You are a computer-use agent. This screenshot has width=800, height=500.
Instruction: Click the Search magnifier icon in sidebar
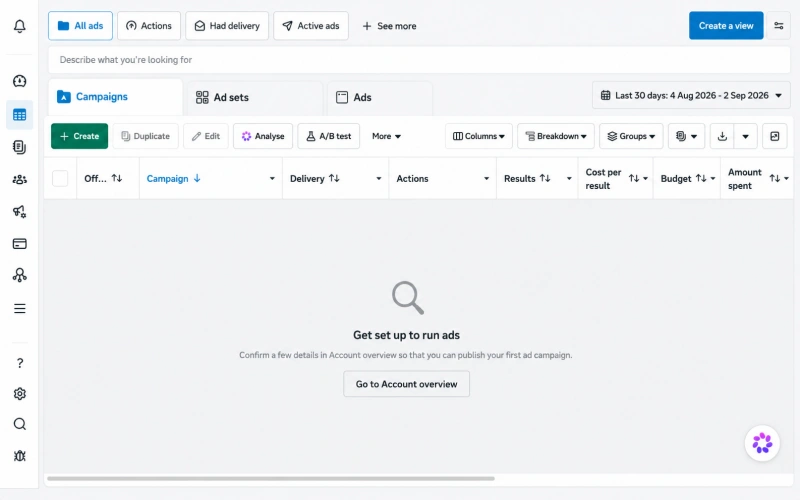[x=19, y=424]
